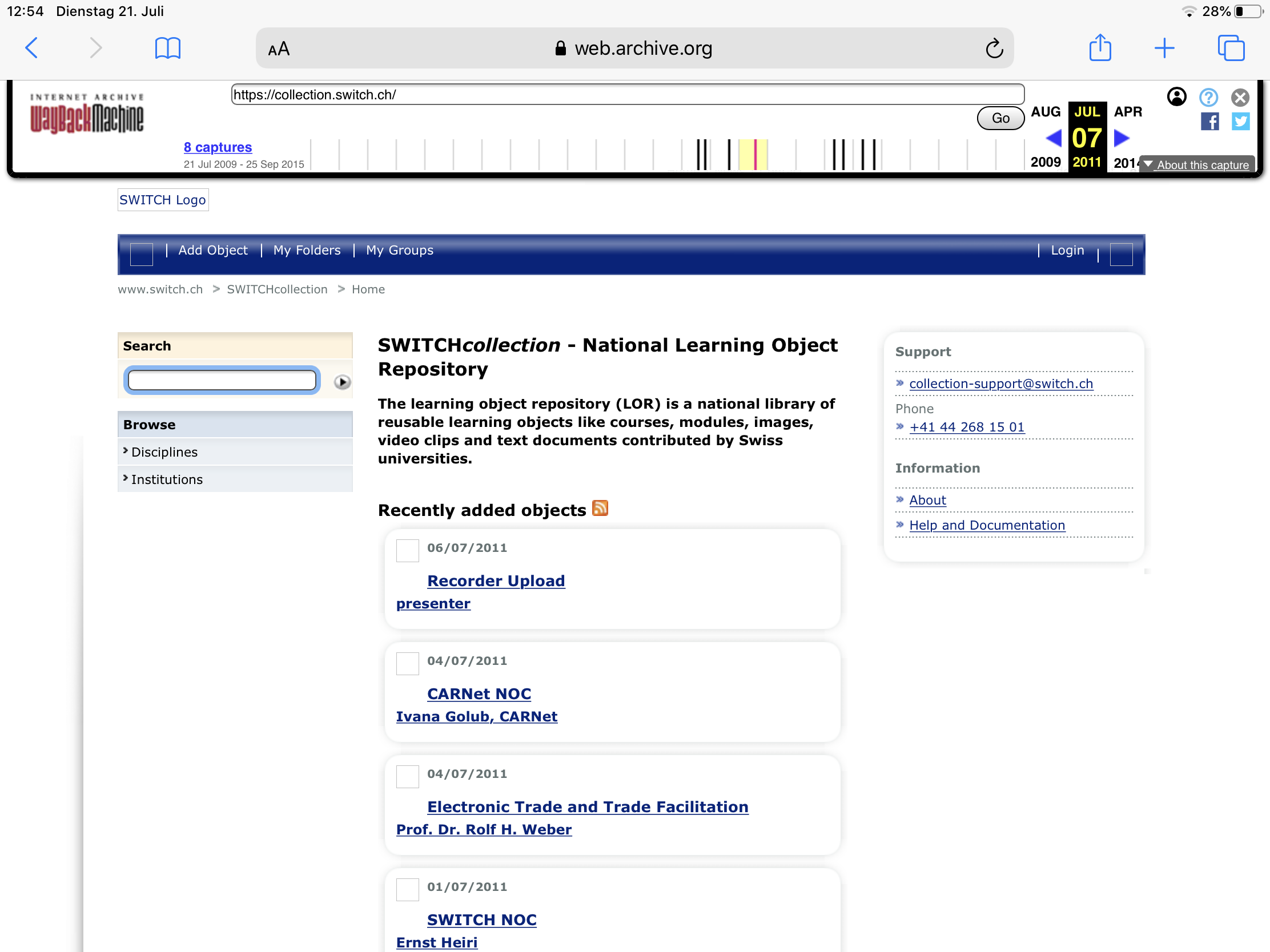Go to previous capture blue arrow
This screenshot has height=952, width=1270.
point(1054,138)
